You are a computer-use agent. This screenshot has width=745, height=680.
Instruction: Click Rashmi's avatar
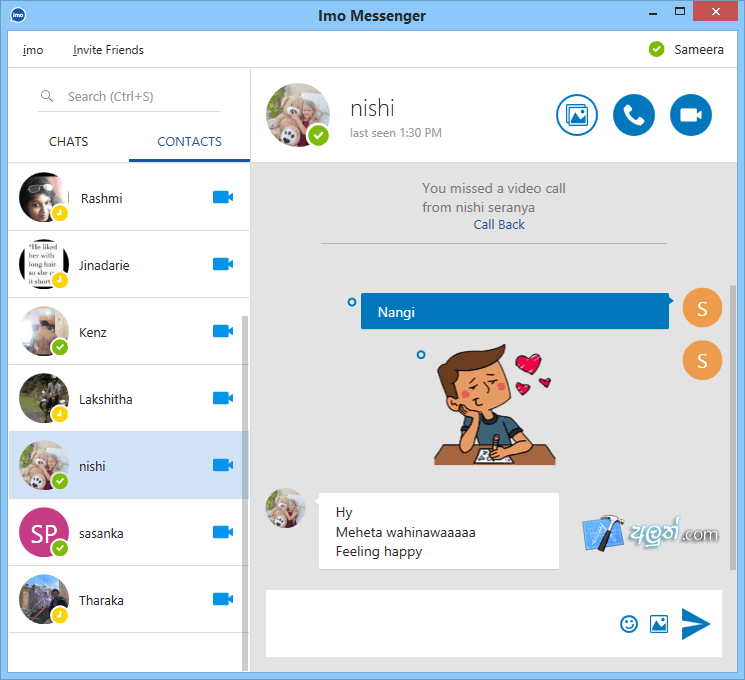point(44,197)
